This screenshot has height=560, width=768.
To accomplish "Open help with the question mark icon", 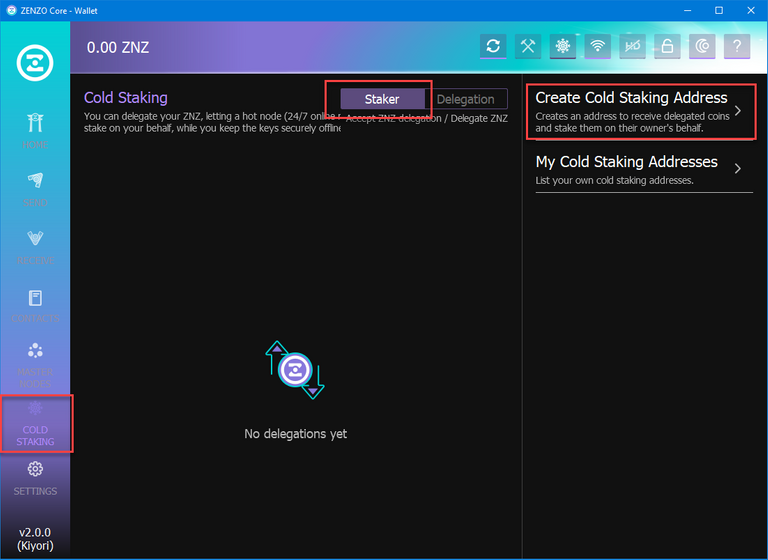I will click(x=737, y=46).
